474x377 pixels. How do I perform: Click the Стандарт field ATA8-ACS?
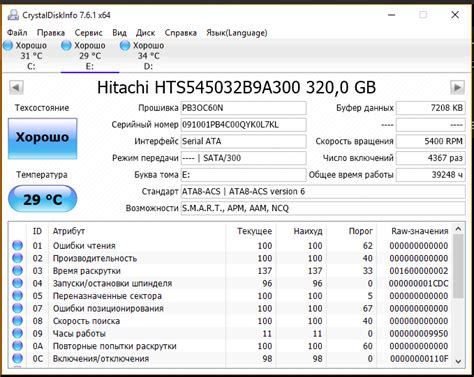coord(323,191)
